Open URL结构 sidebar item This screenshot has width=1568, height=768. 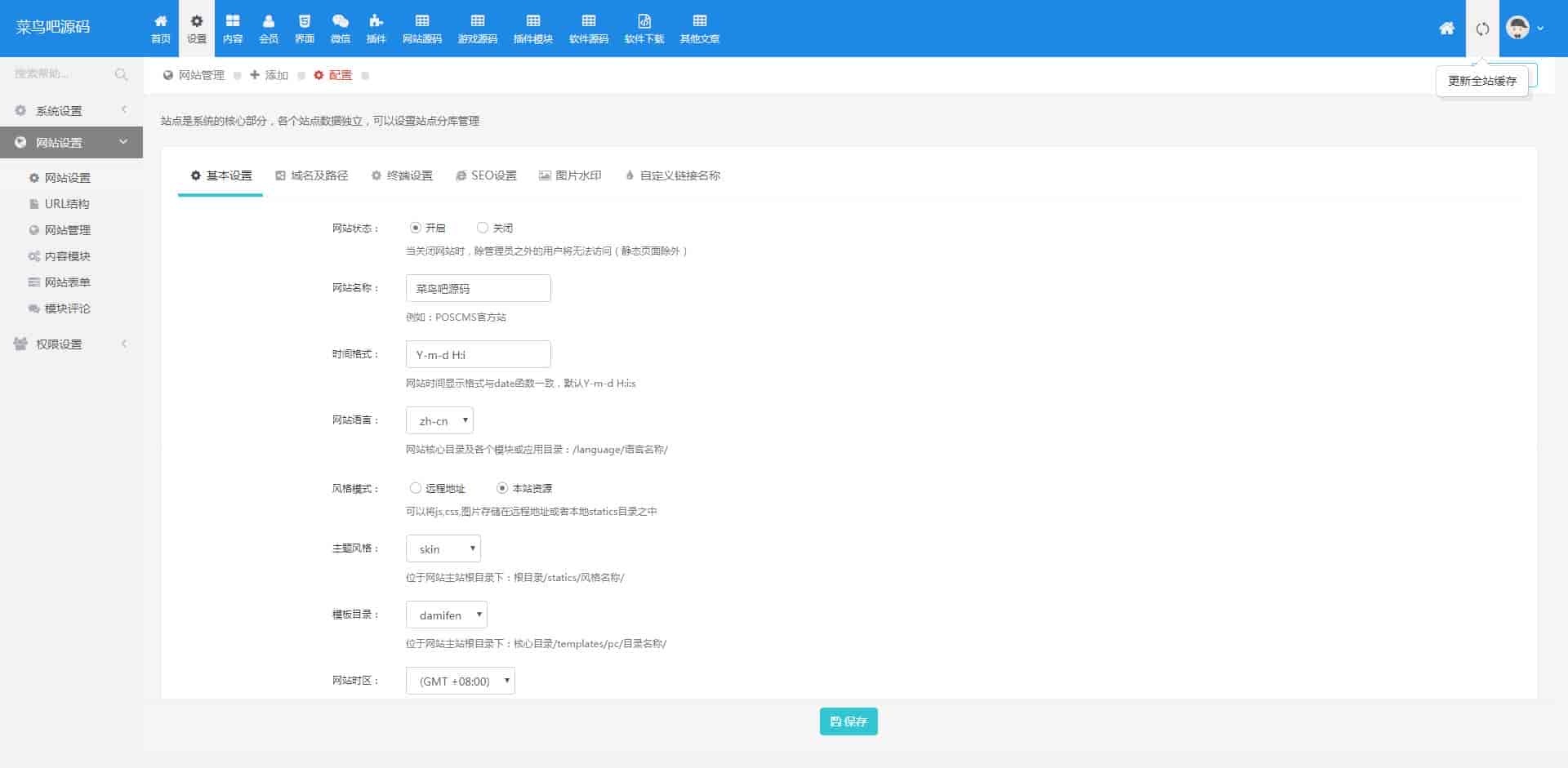coord(67,203)
